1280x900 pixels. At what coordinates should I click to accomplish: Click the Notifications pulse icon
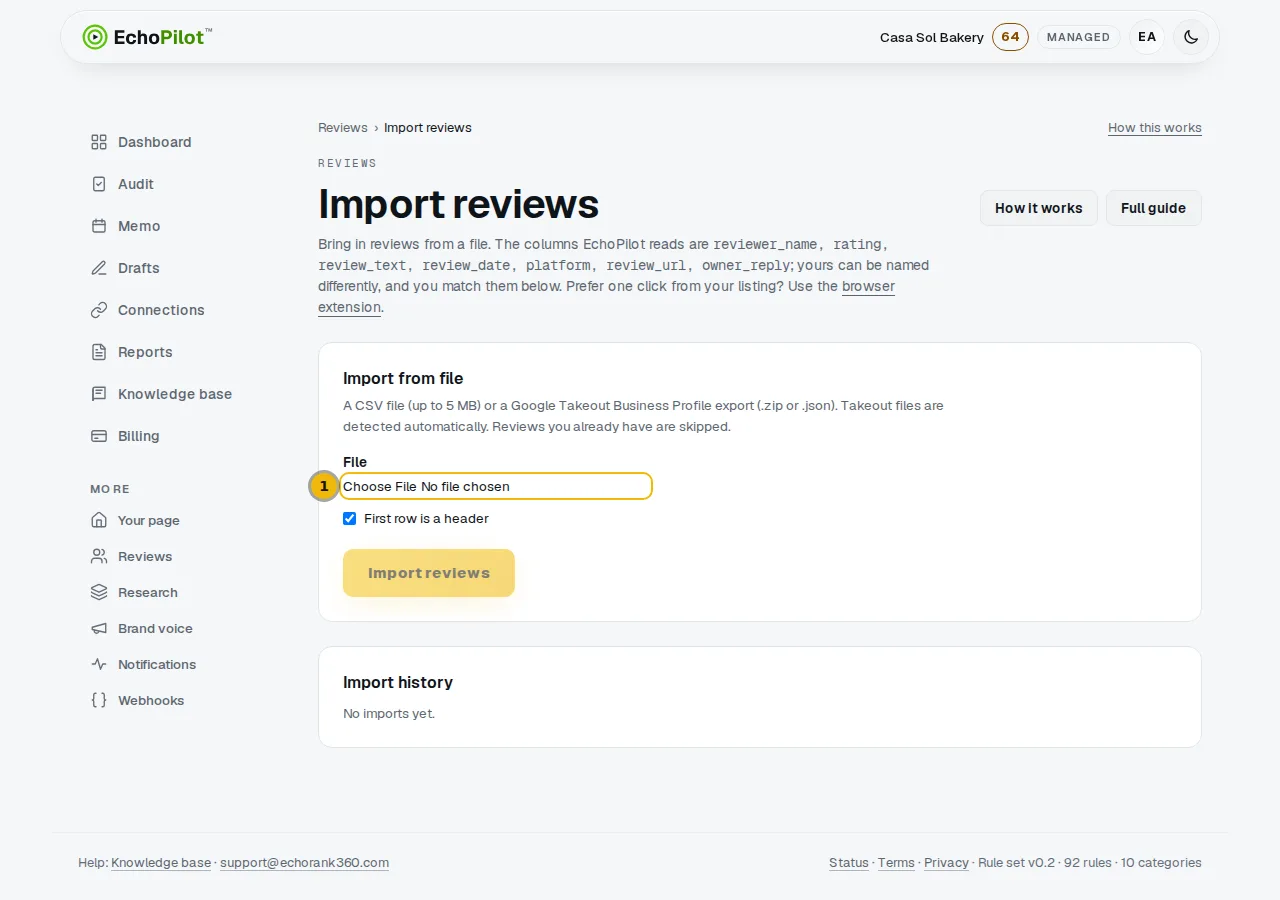[99, 664]
